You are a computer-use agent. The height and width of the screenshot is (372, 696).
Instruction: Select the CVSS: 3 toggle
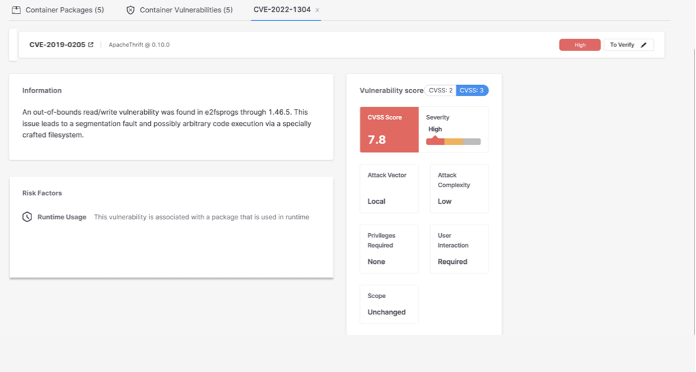pyautogui.click(x=472, y=91)
